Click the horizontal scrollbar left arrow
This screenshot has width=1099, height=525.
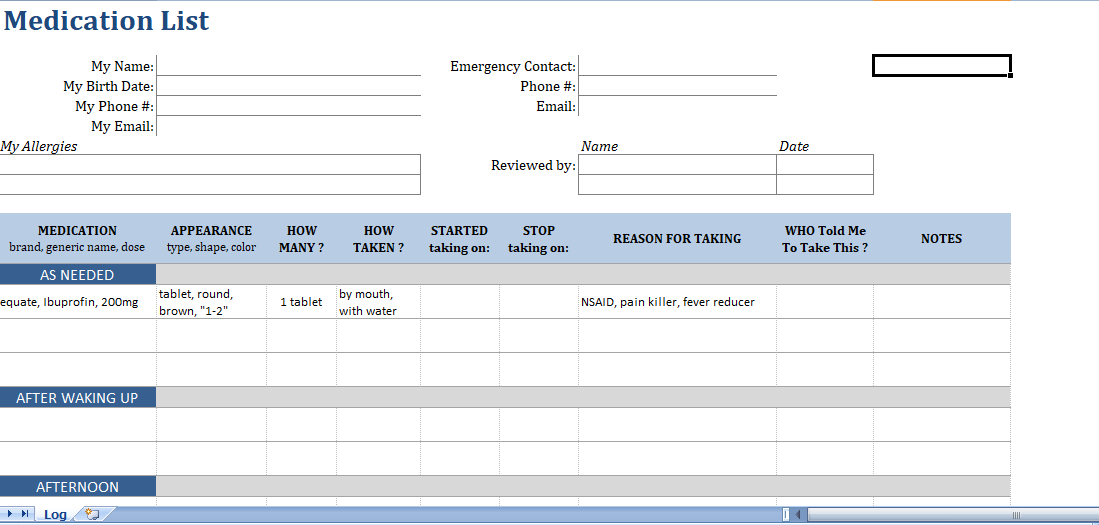click(x=798, y=514)
